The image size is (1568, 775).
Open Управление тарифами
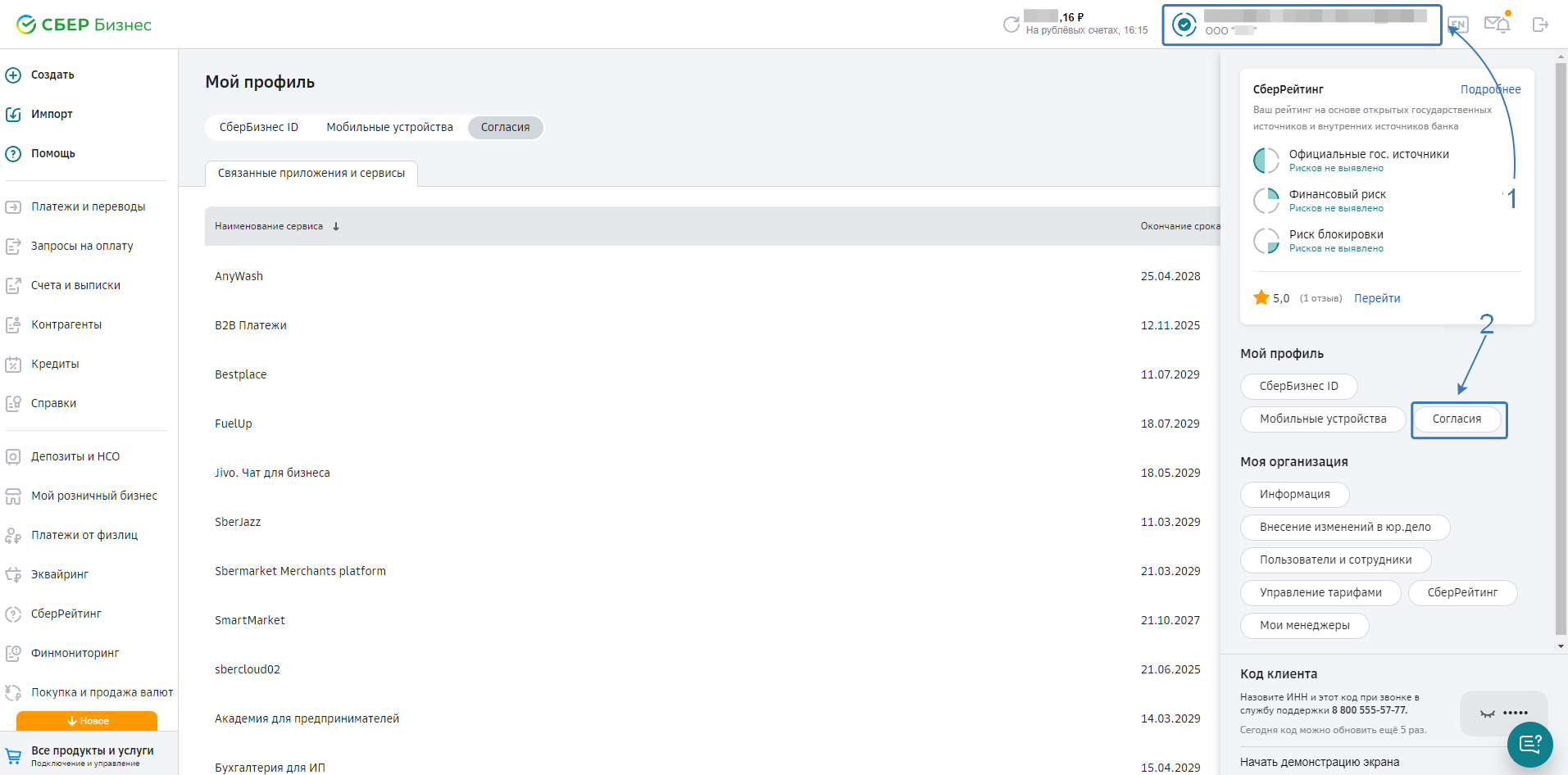1320,592
